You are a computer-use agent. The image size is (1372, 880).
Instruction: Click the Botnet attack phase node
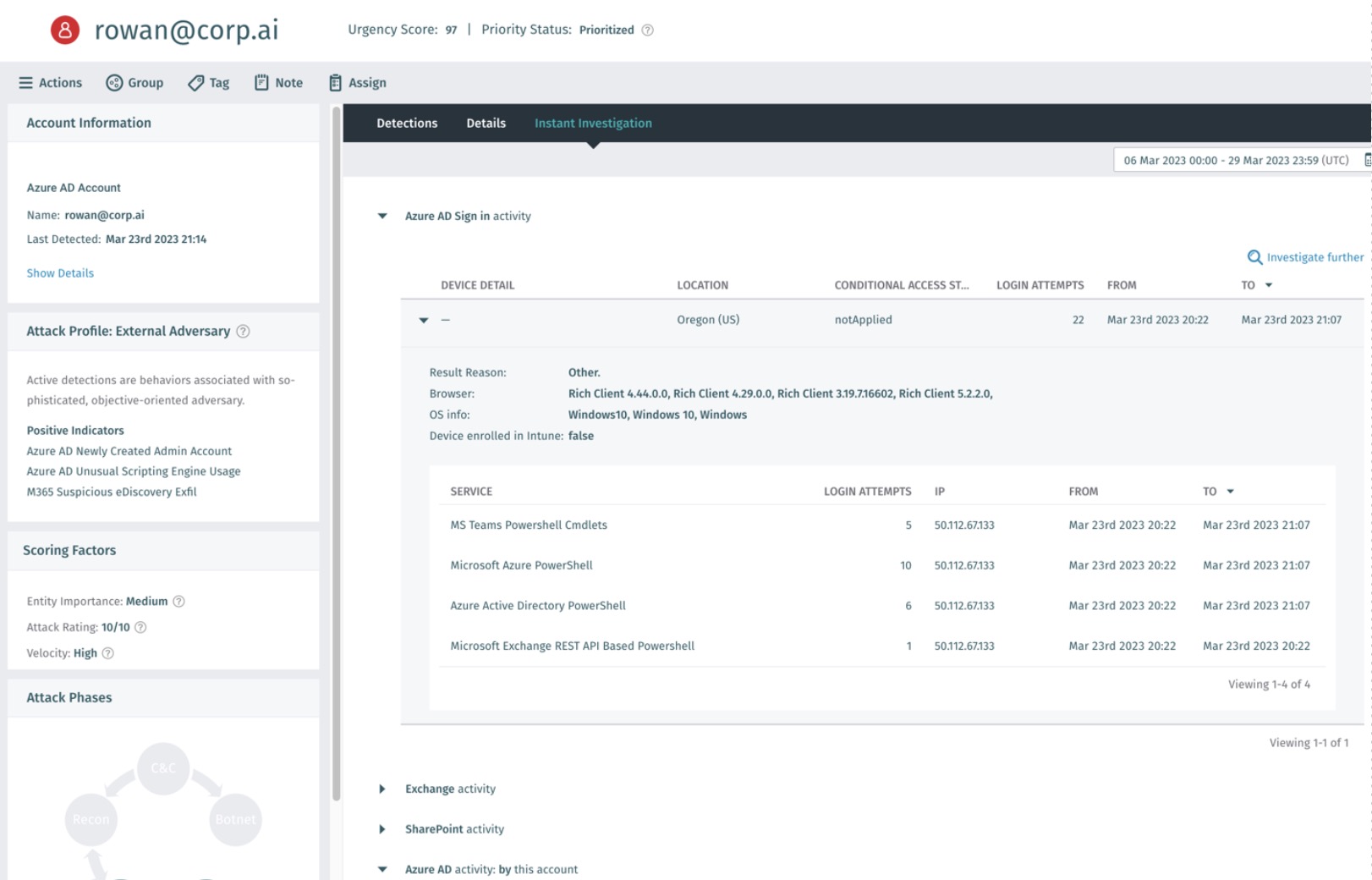pyautogui.click(x=235, y=819)
